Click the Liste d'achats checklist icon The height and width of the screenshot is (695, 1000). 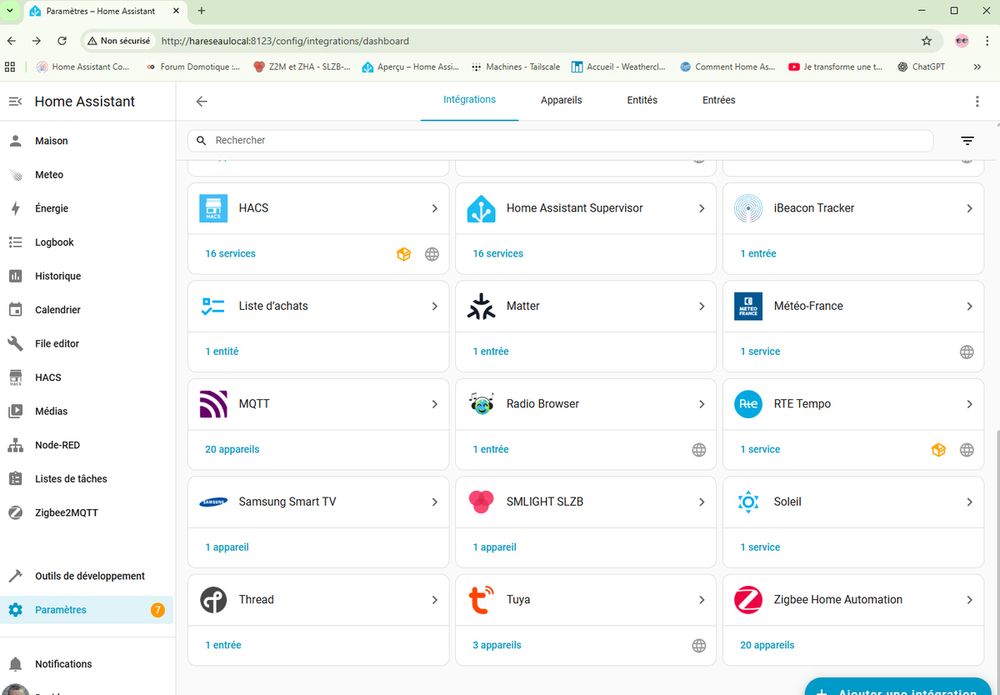(213, 306)
